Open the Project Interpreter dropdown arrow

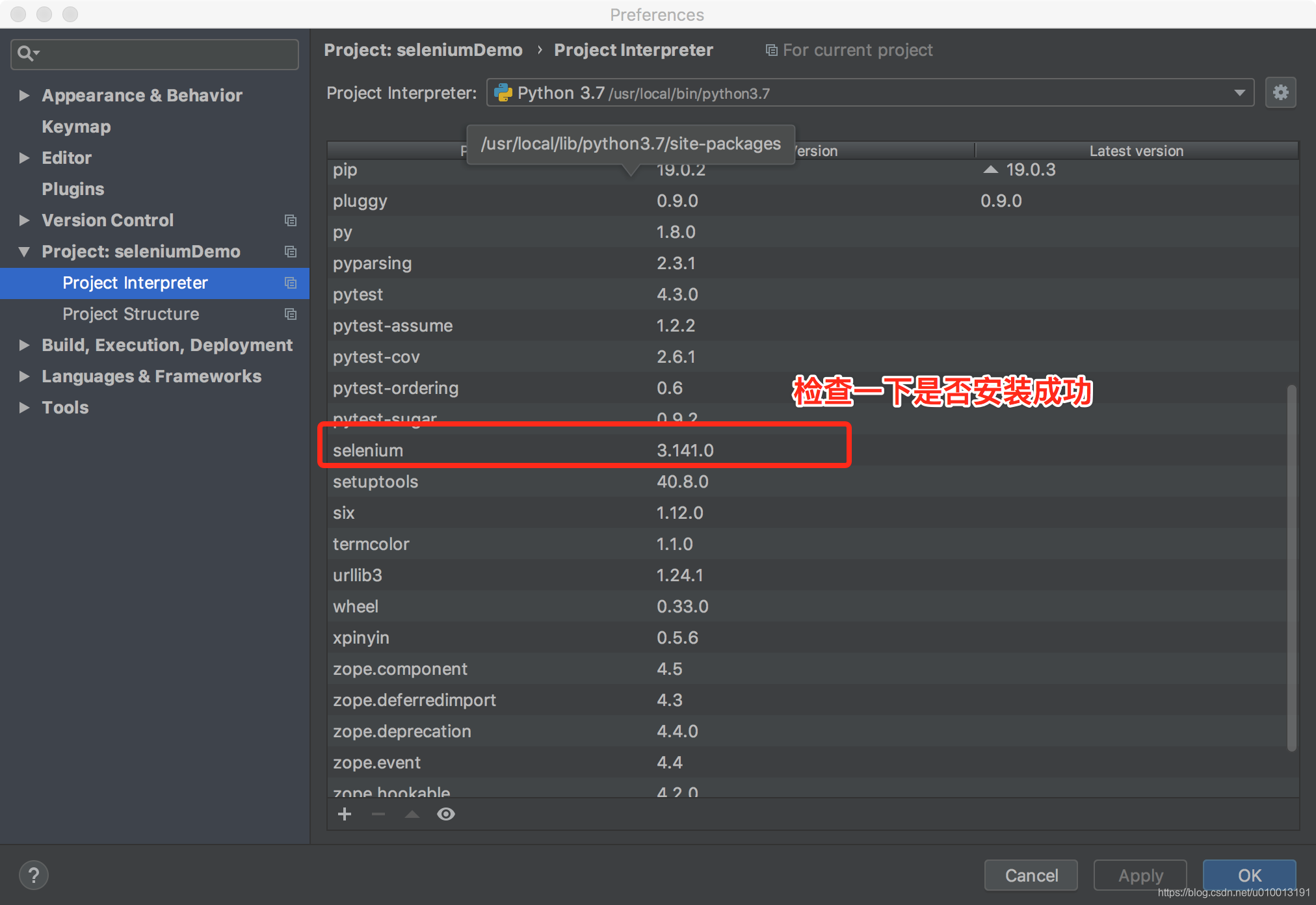pos(1240,93)
